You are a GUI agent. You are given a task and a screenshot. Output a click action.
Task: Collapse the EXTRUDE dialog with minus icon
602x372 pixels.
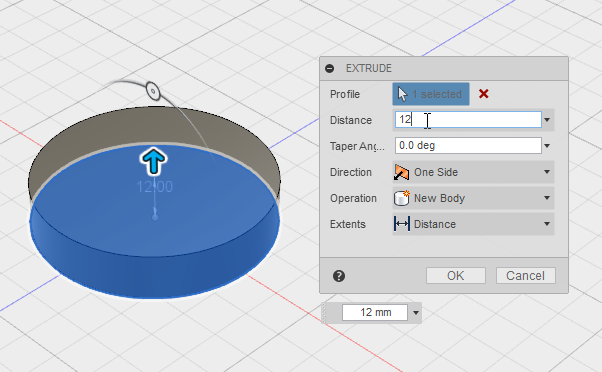tap(329, 68)
